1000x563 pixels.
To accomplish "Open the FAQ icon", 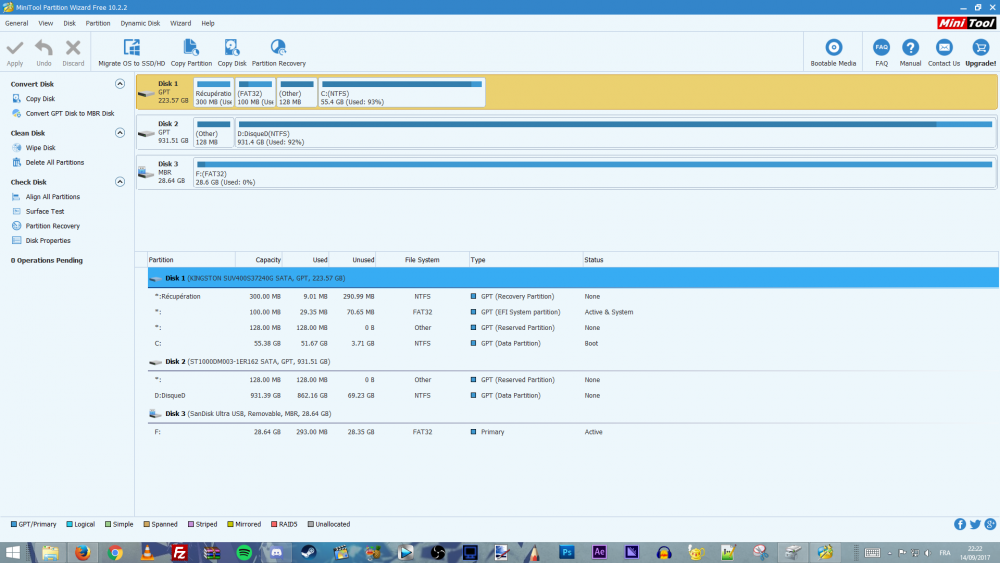I will click(881, 48).
